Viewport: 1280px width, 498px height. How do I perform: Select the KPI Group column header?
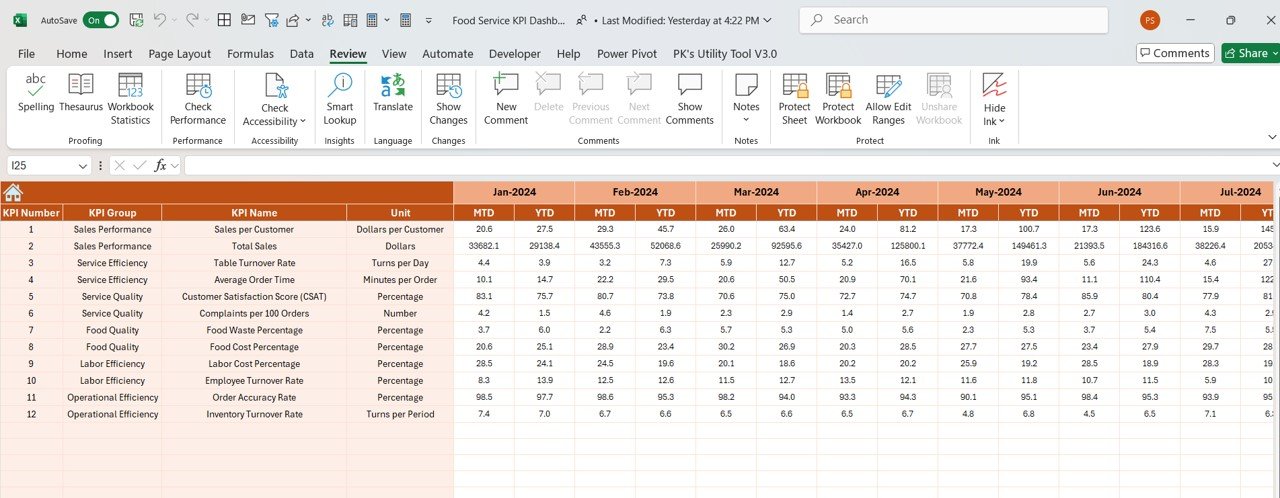click(112, 212)
